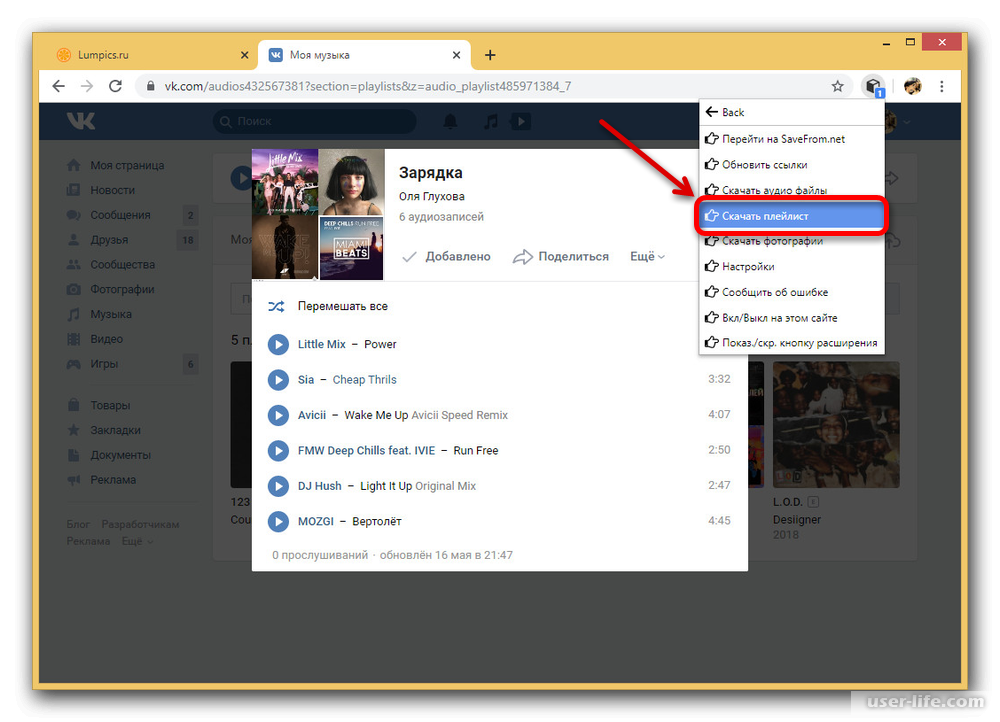The height and width of the screenshot is (722, 1000).
Task: Select Обновить ссылки in the extension menu
Action: (791, 165)
